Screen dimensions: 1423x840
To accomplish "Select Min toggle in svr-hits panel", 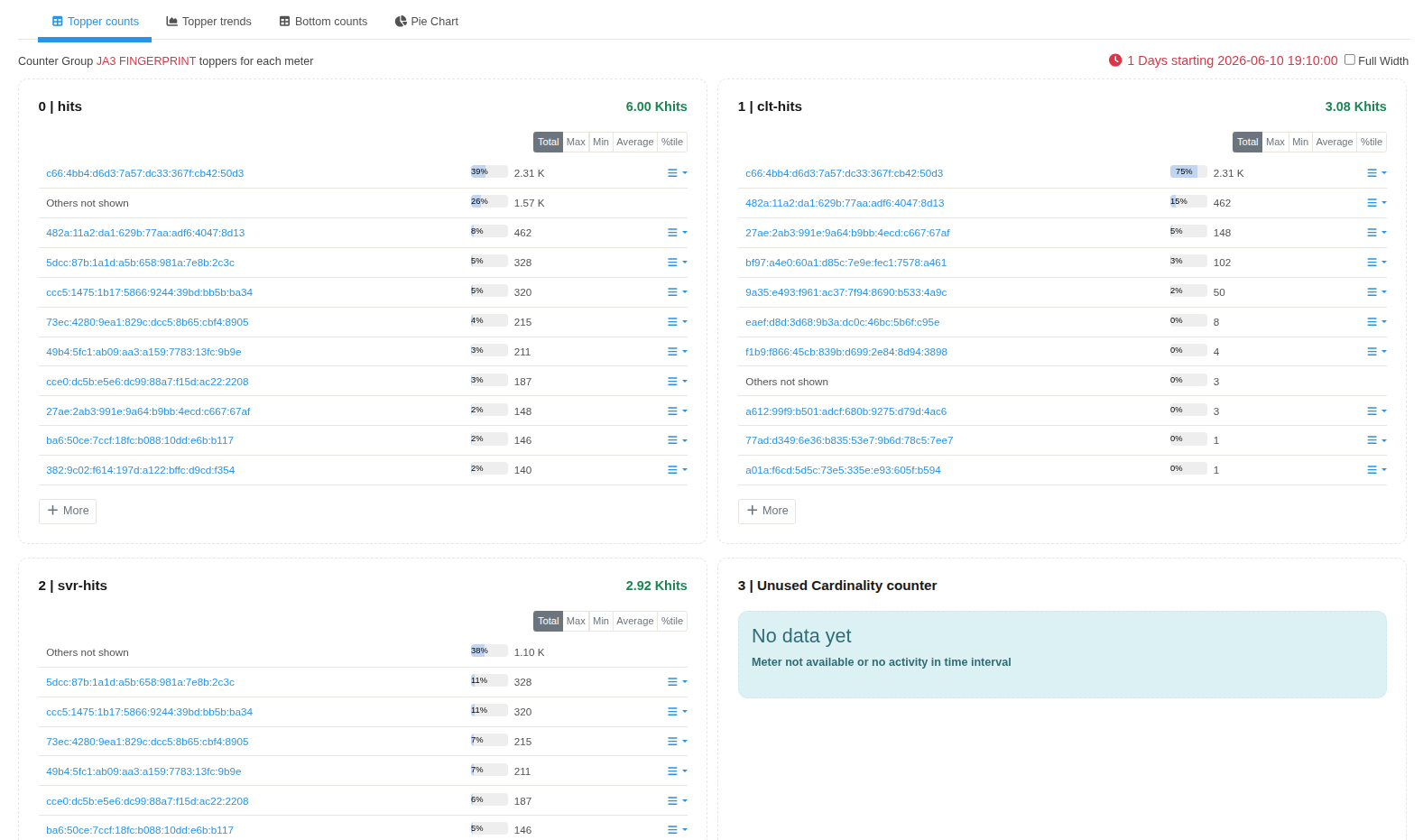I will click(601, 621).
